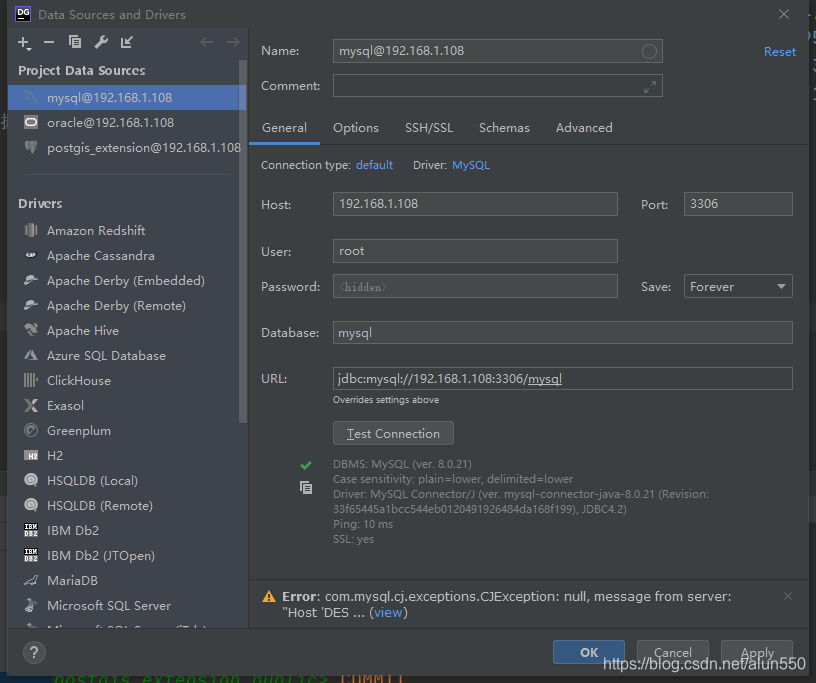Image resolution: width=816 pixels, height=683 pixels.
Task: Navigate forward with right arrow
Action: [x=233, y=42]
